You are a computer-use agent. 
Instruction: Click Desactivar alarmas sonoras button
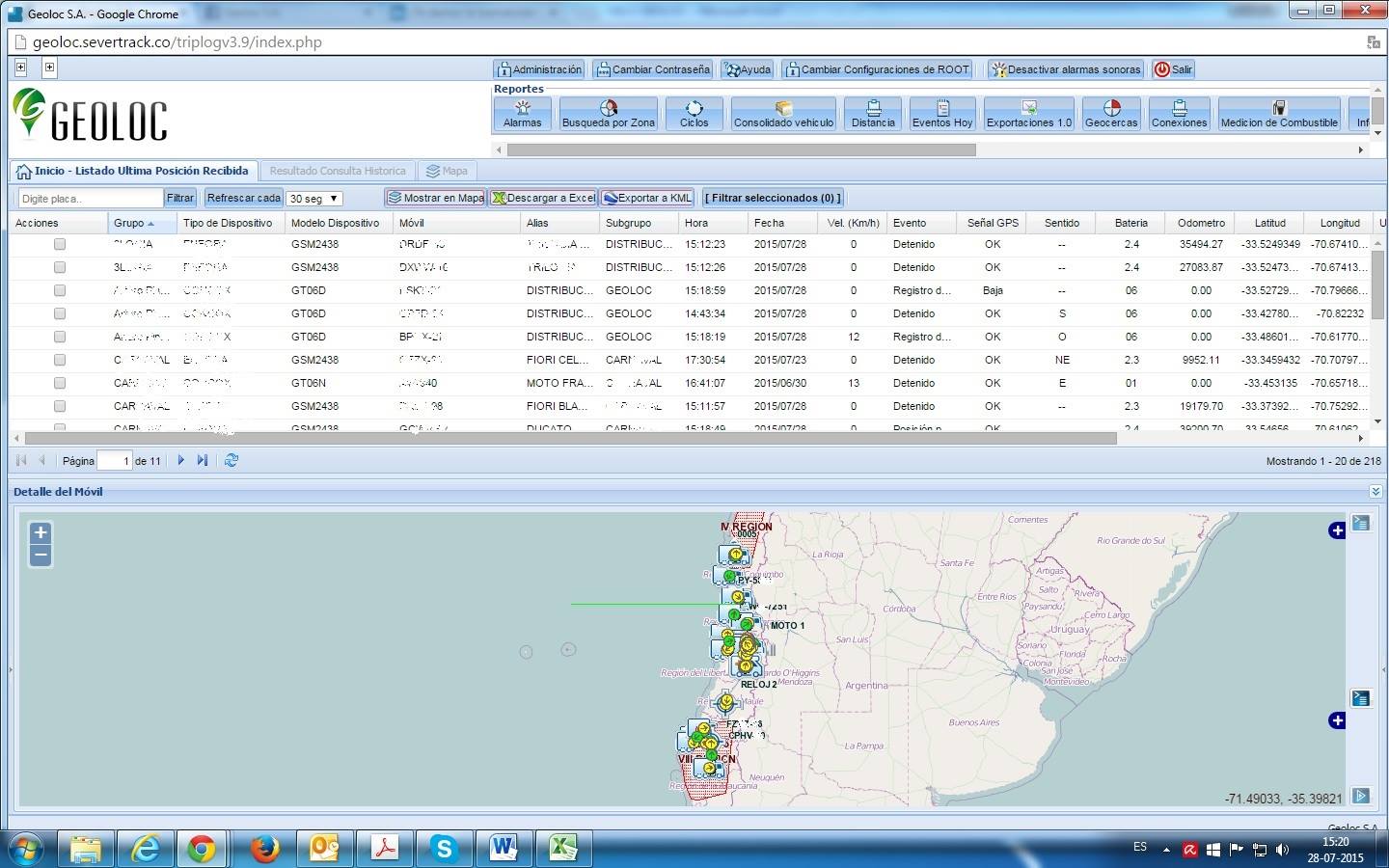click(1066, 69)
